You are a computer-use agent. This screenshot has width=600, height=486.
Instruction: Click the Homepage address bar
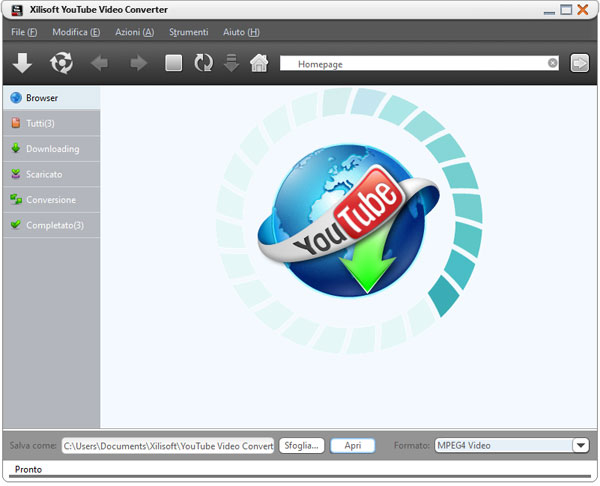419,63
